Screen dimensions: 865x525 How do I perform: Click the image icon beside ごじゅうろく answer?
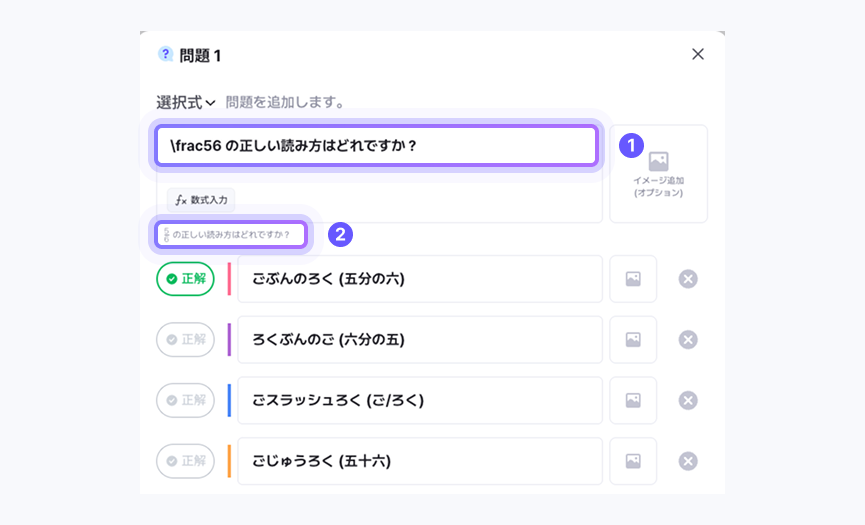(x=633, y=461)
